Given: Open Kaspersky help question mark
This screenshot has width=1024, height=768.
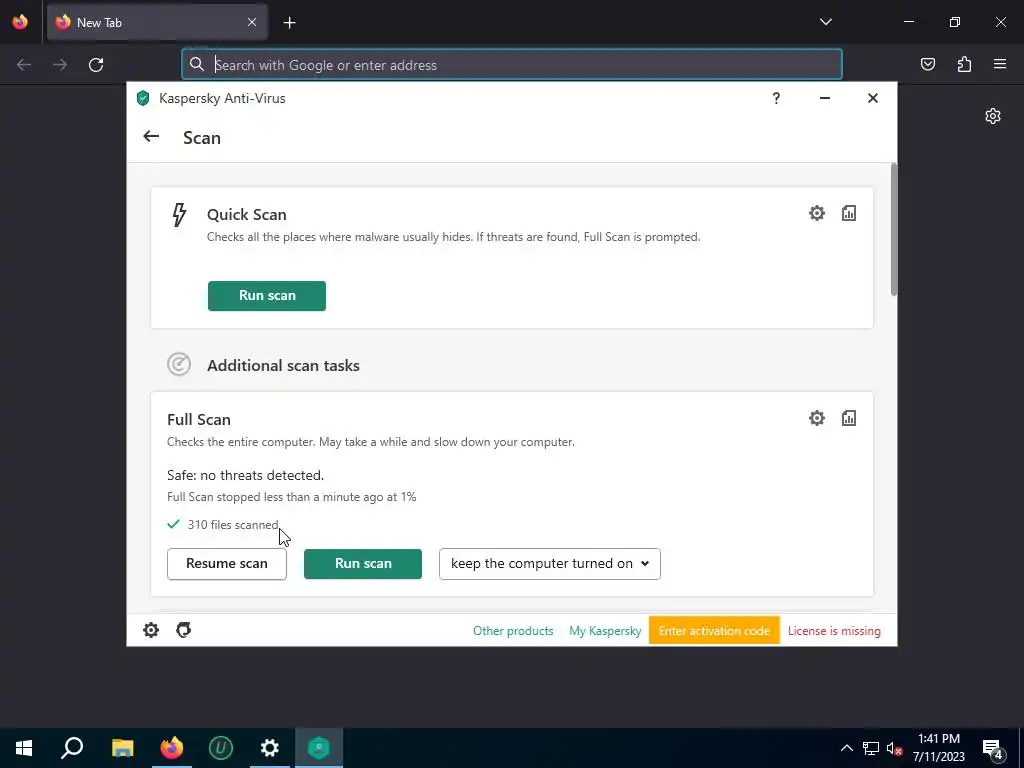Looking at the screenshot, I should 776,98.
